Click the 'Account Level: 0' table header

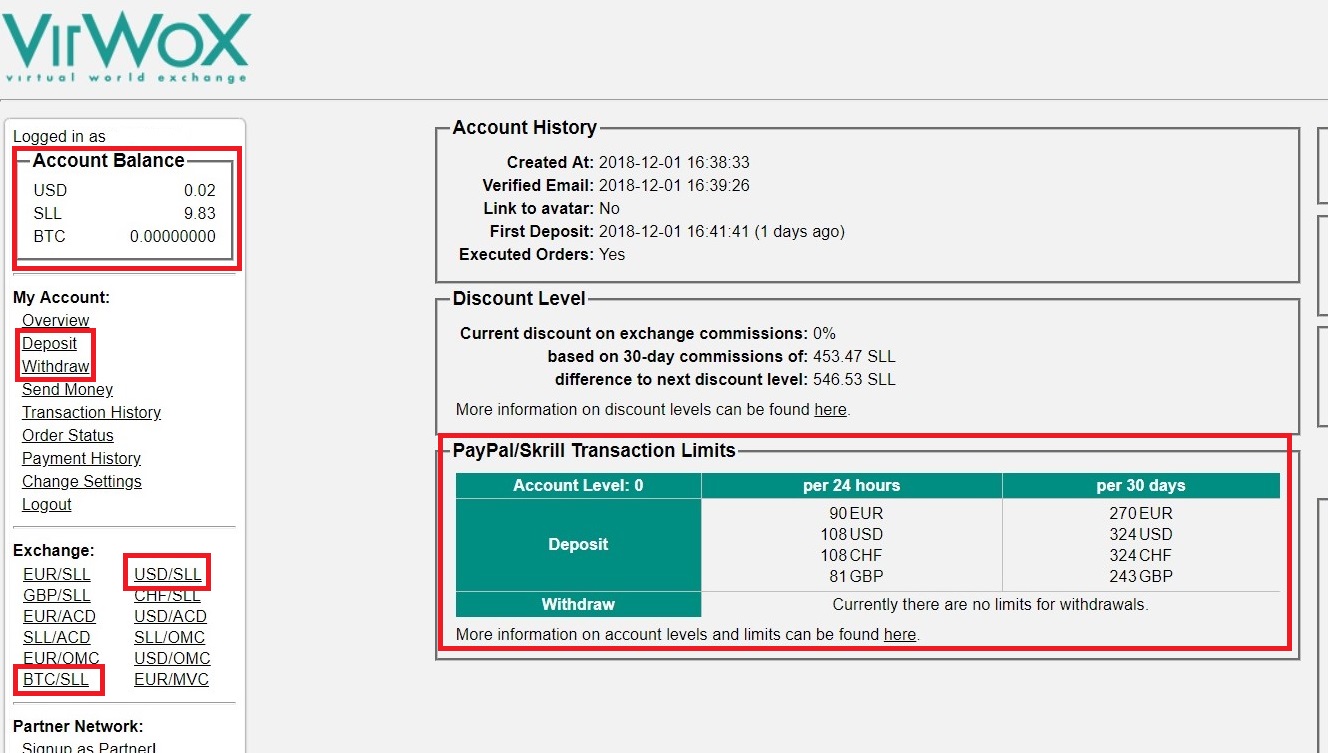tap(579, 486)
